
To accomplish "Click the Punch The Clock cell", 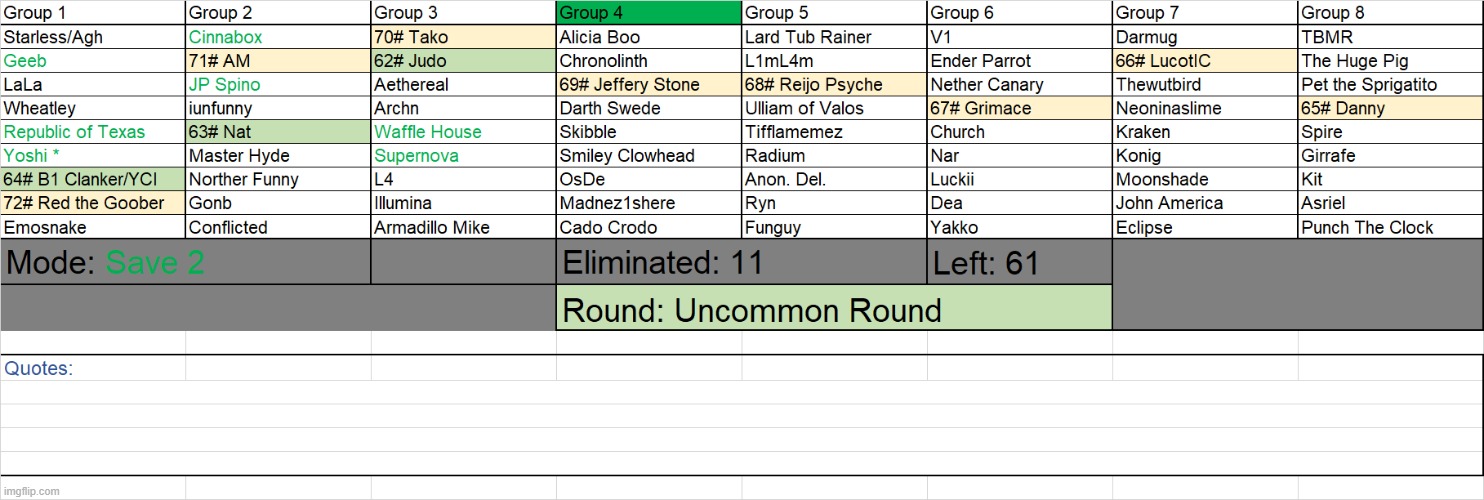I will 1391,227.
